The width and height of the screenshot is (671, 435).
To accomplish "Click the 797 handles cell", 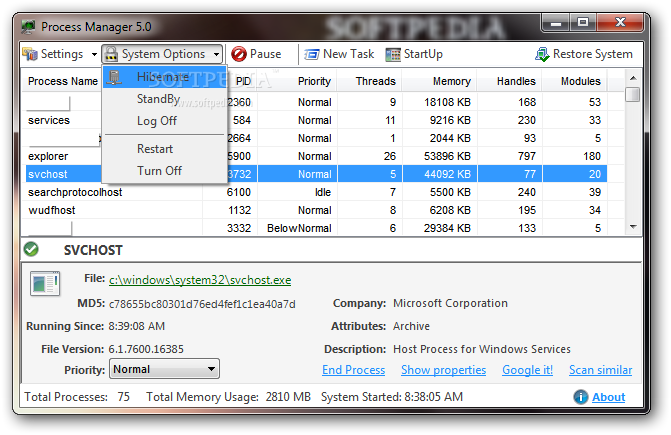I will 527,156.
